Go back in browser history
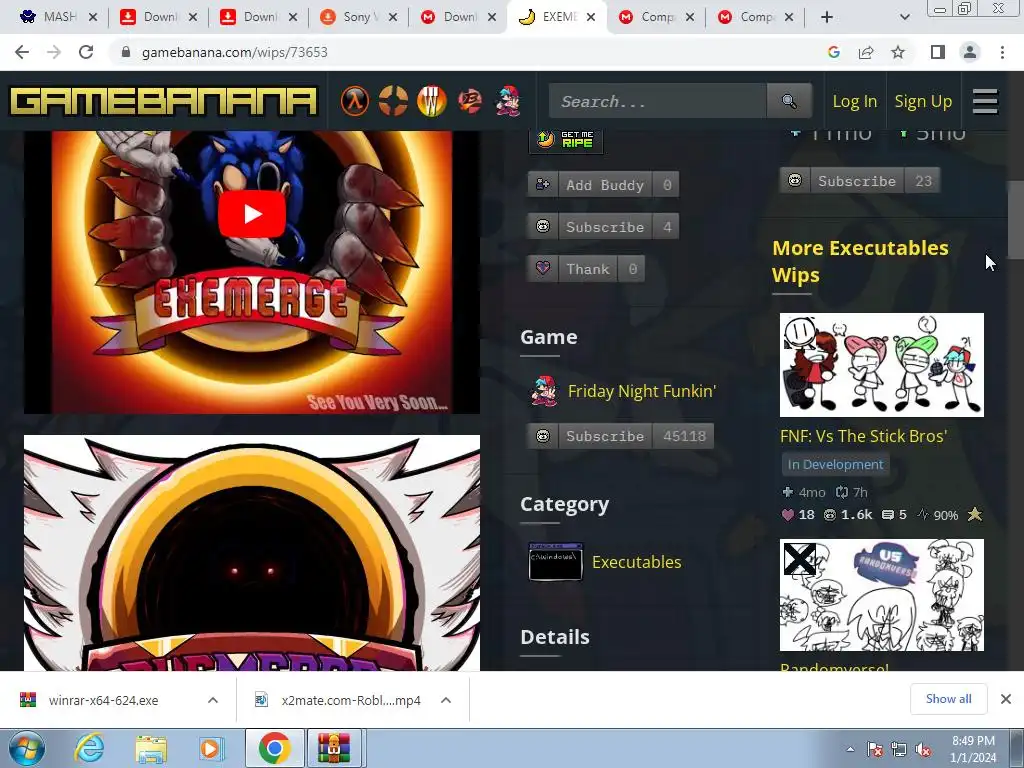This screenshot has height=768, width=1024. [22, 52]
